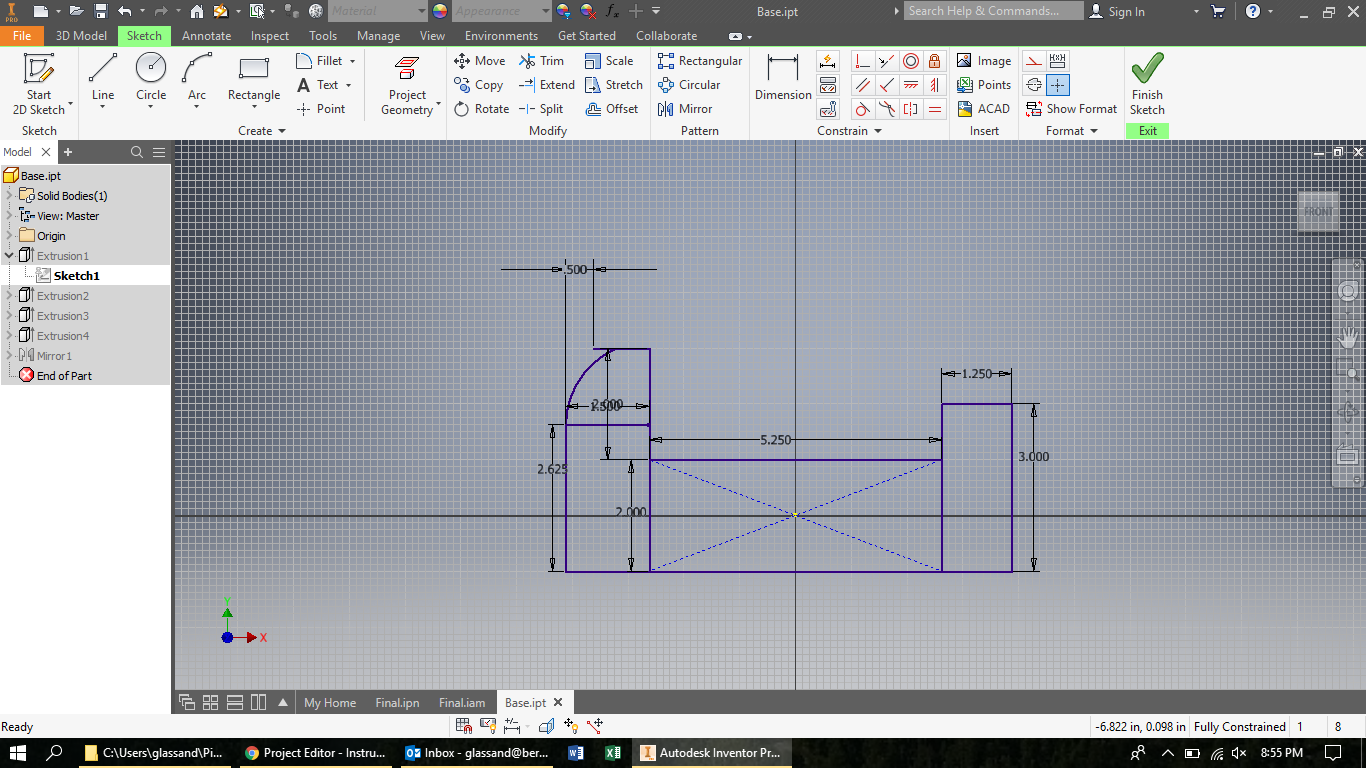Viewport: 1366px width, 768px height.
Task: Click the Point tool
Action: pyautogui.click(x=321, y=109)
